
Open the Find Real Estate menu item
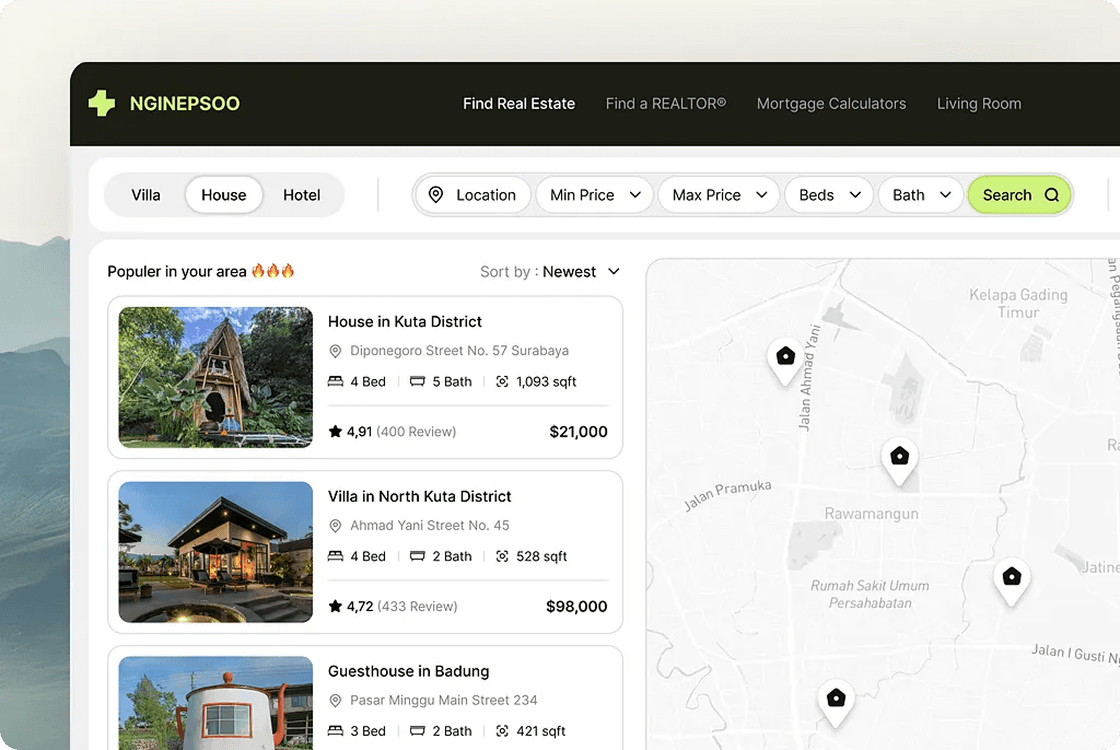click(x=519, y=104)
